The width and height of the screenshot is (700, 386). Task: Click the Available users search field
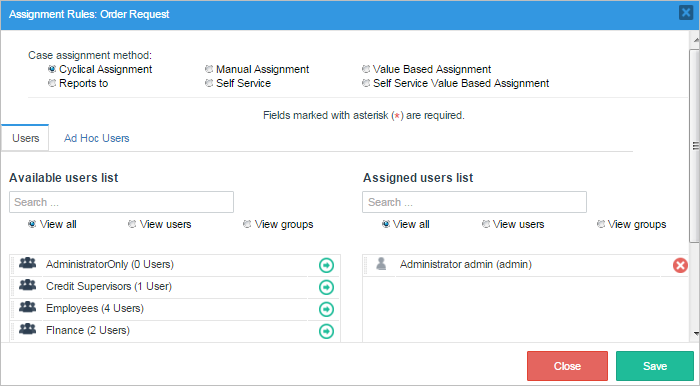(x=121, y=202)
